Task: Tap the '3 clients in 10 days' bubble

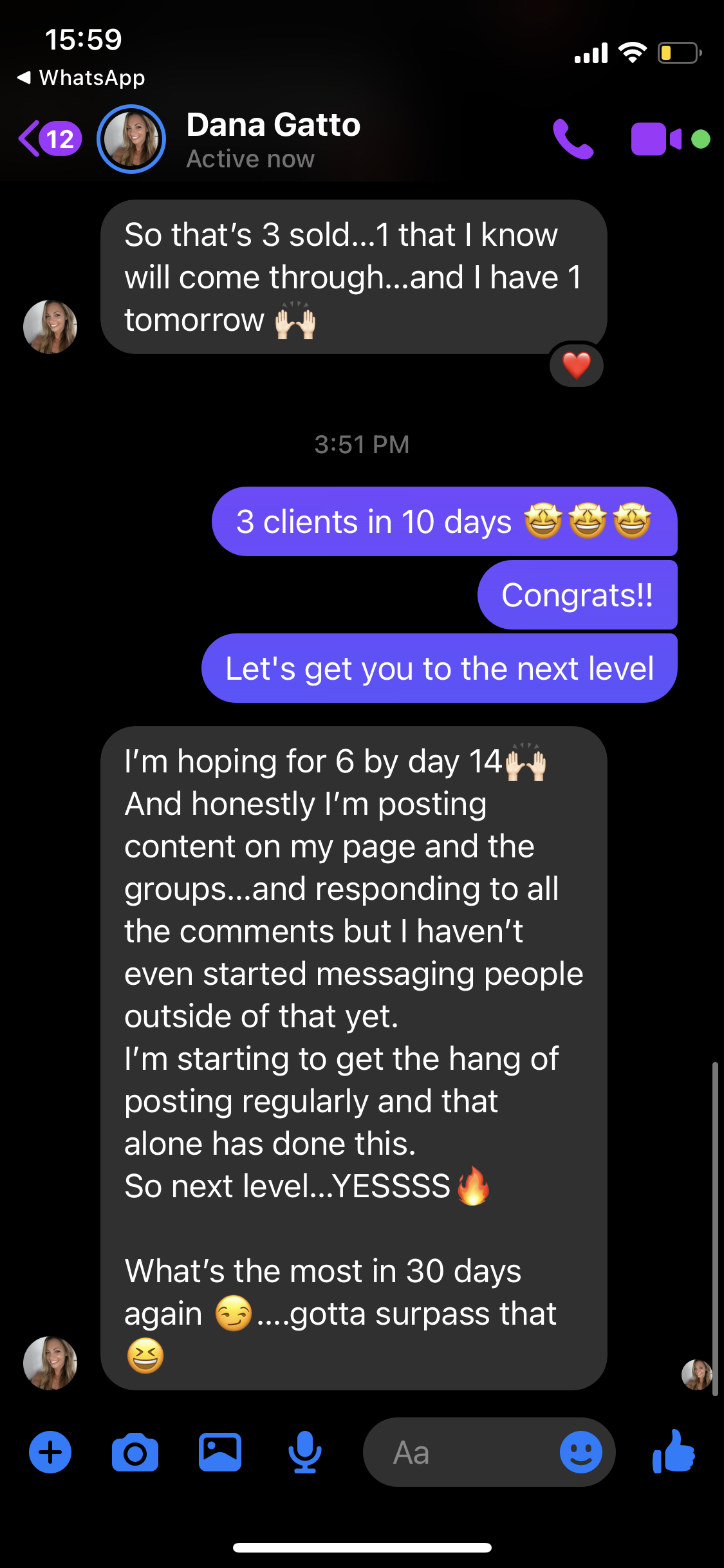Action: click(445, 521)
